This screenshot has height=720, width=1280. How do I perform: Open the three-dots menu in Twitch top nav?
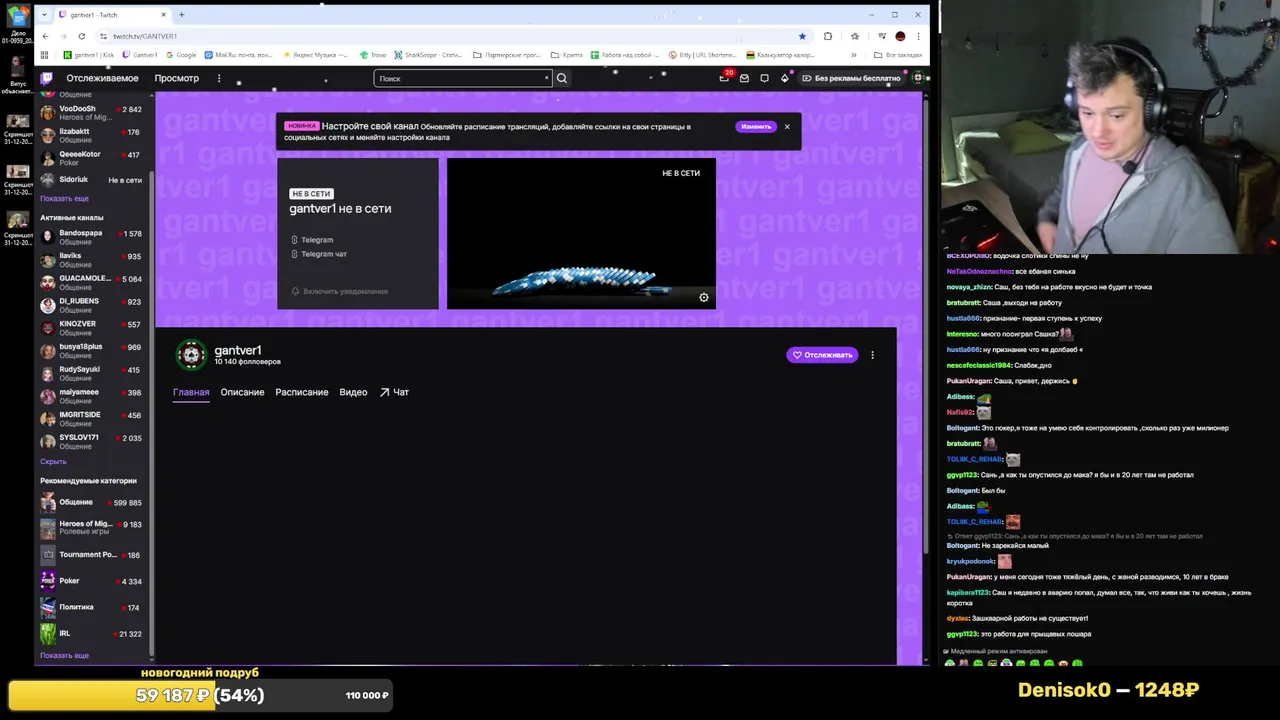coord(219,78)
